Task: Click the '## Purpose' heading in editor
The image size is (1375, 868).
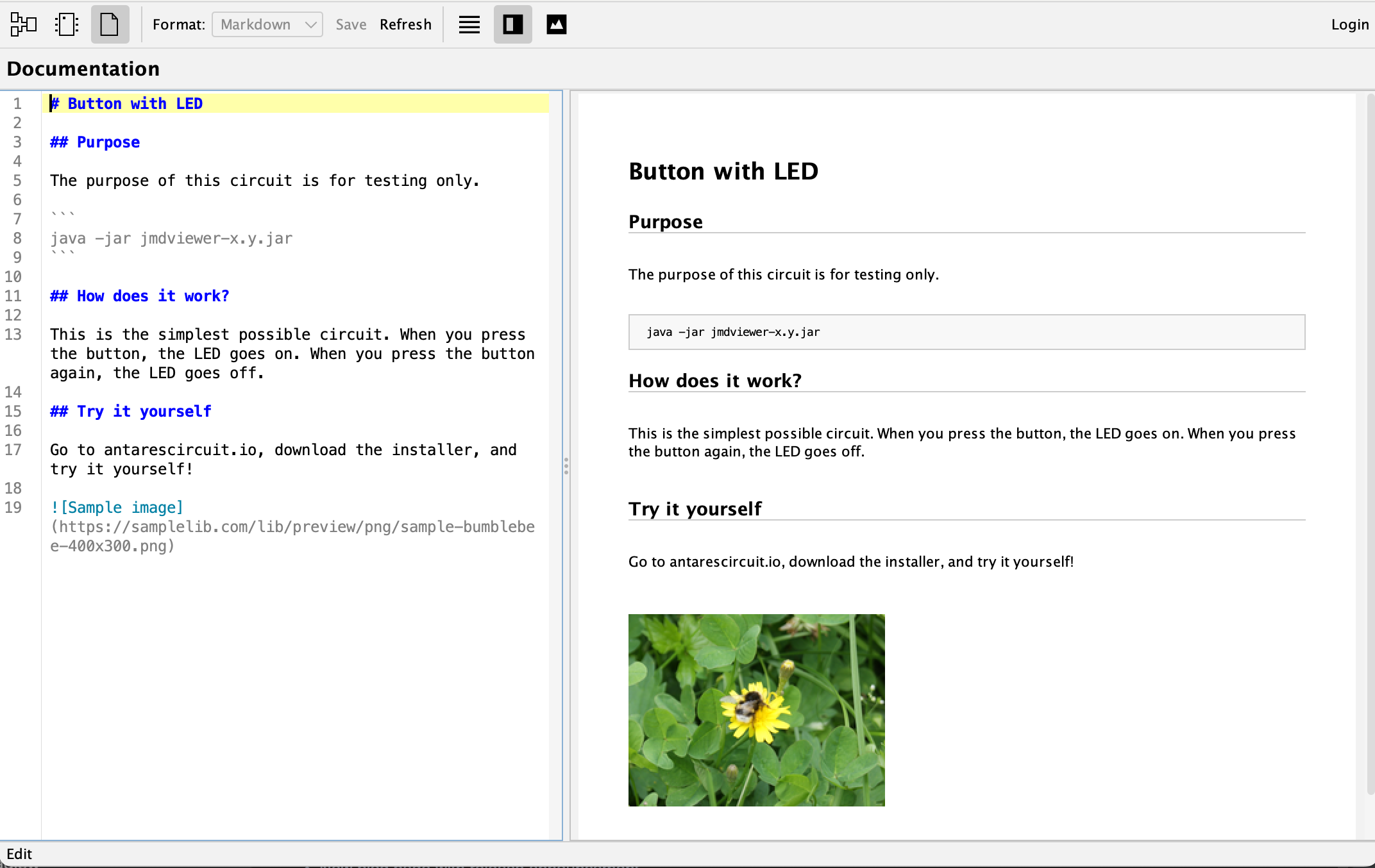Action: (95, 142)
